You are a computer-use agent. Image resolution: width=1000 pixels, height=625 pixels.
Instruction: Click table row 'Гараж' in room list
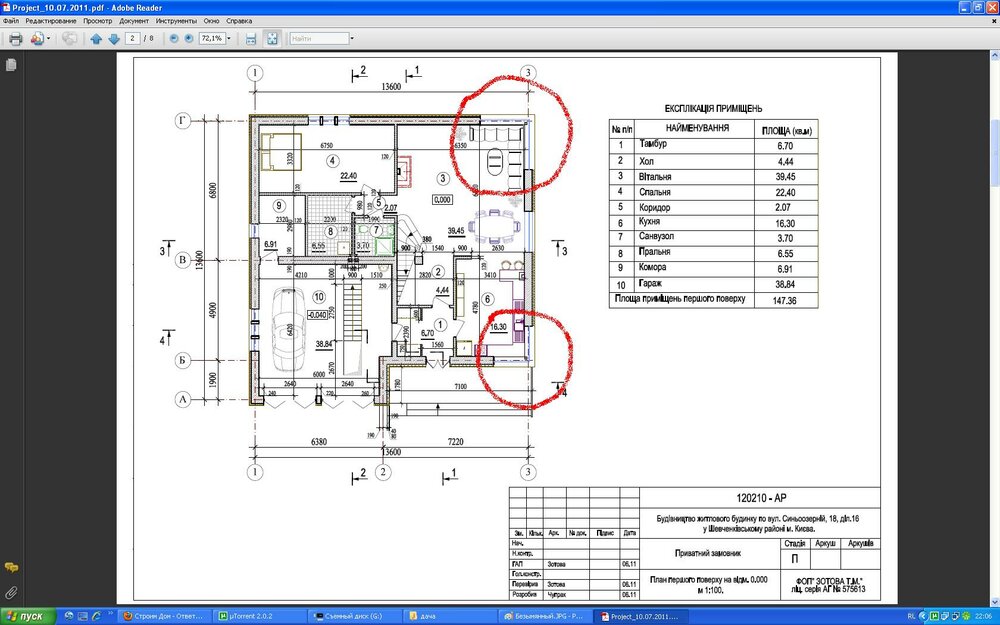click(x=713, y=284)
